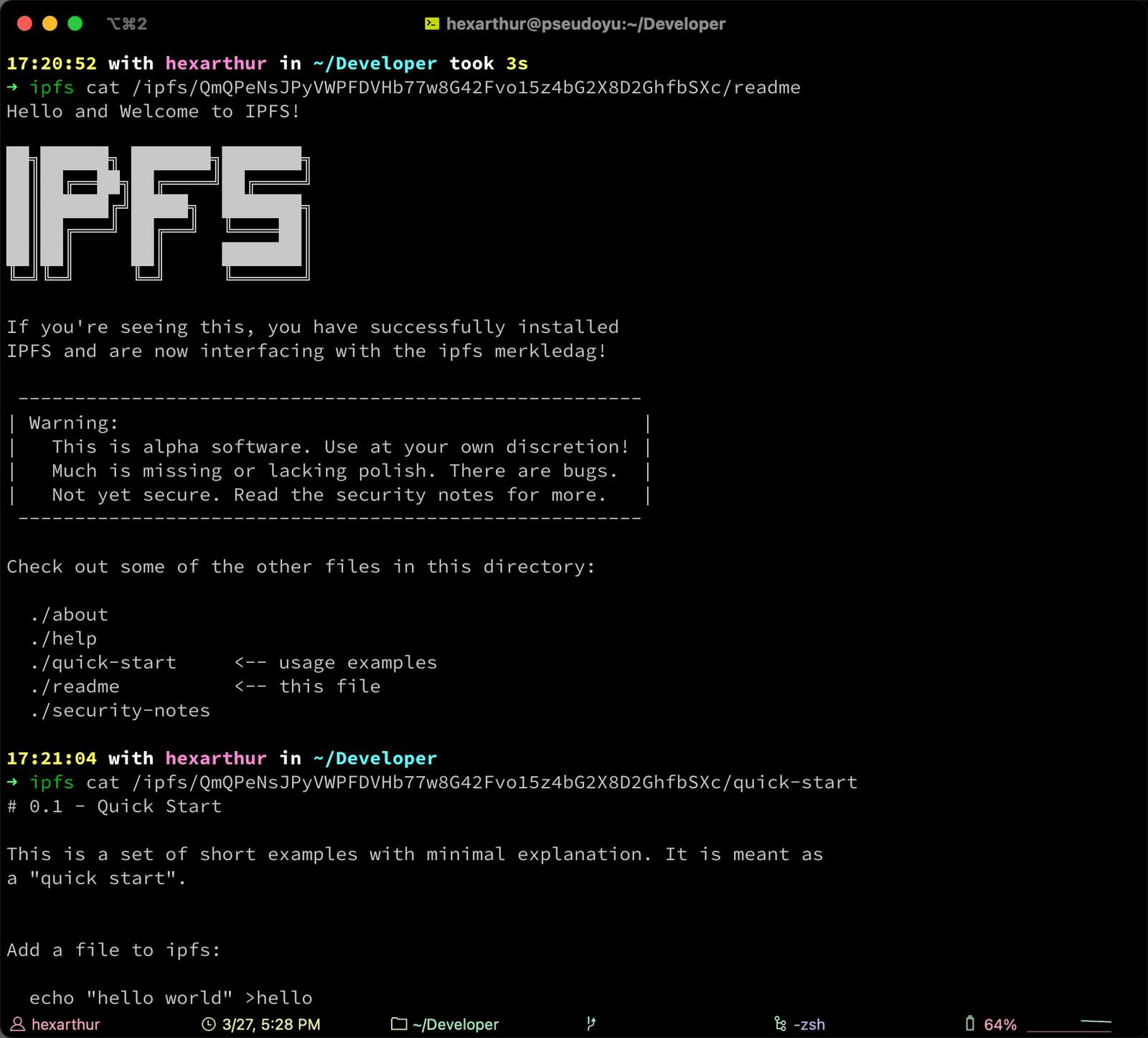1148x1038 pixels.
Task: Click ~/Developer path in status bar
Action: 456,1024
